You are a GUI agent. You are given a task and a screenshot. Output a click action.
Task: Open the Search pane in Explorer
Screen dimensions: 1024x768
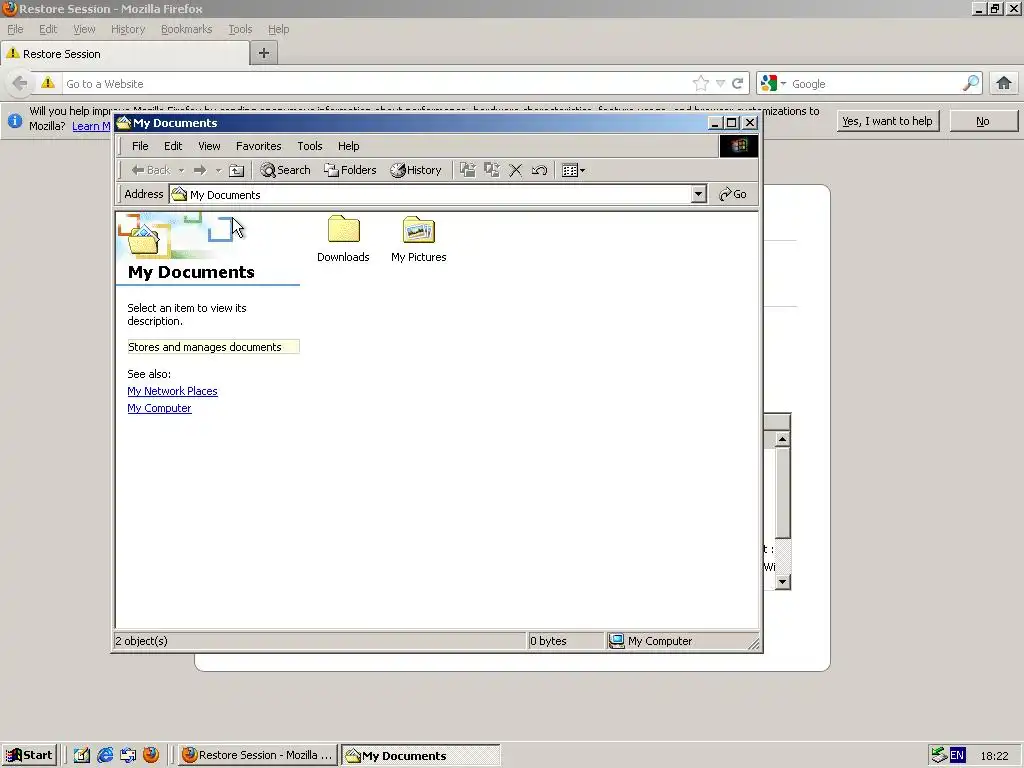tap(285, 170)
